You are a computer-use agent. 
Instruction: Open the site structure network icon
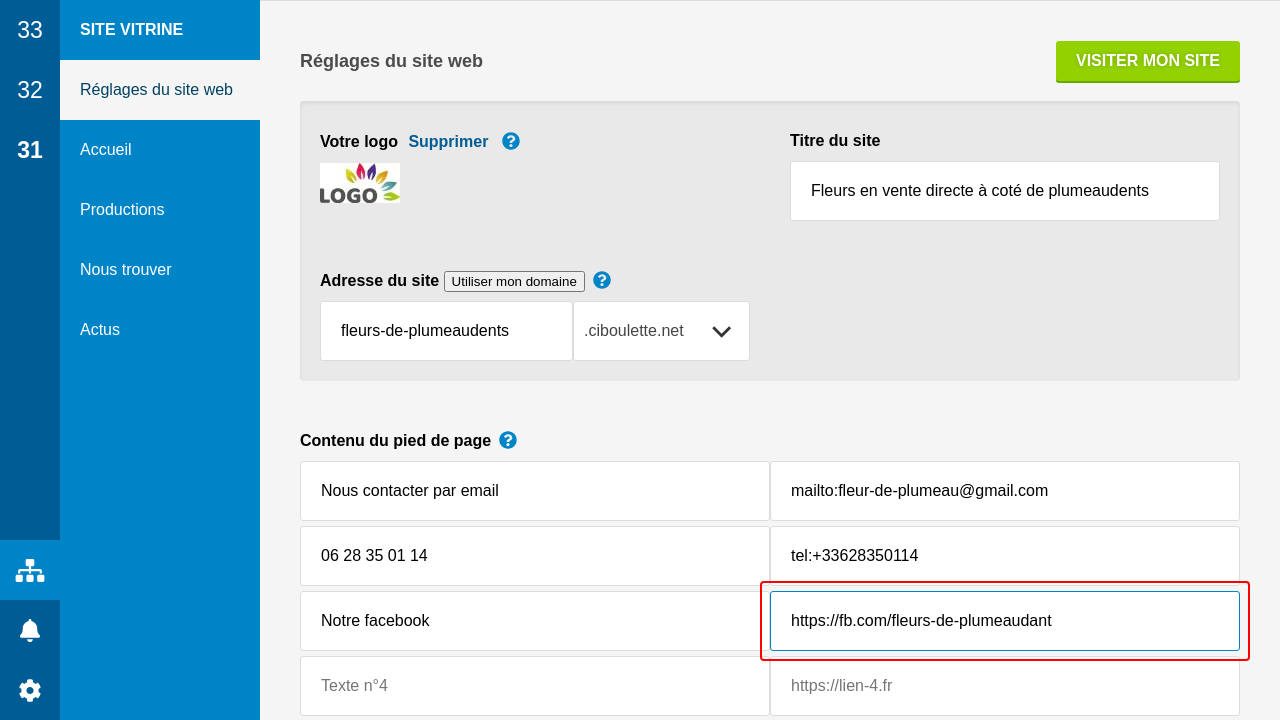click(x=30, y=570)
